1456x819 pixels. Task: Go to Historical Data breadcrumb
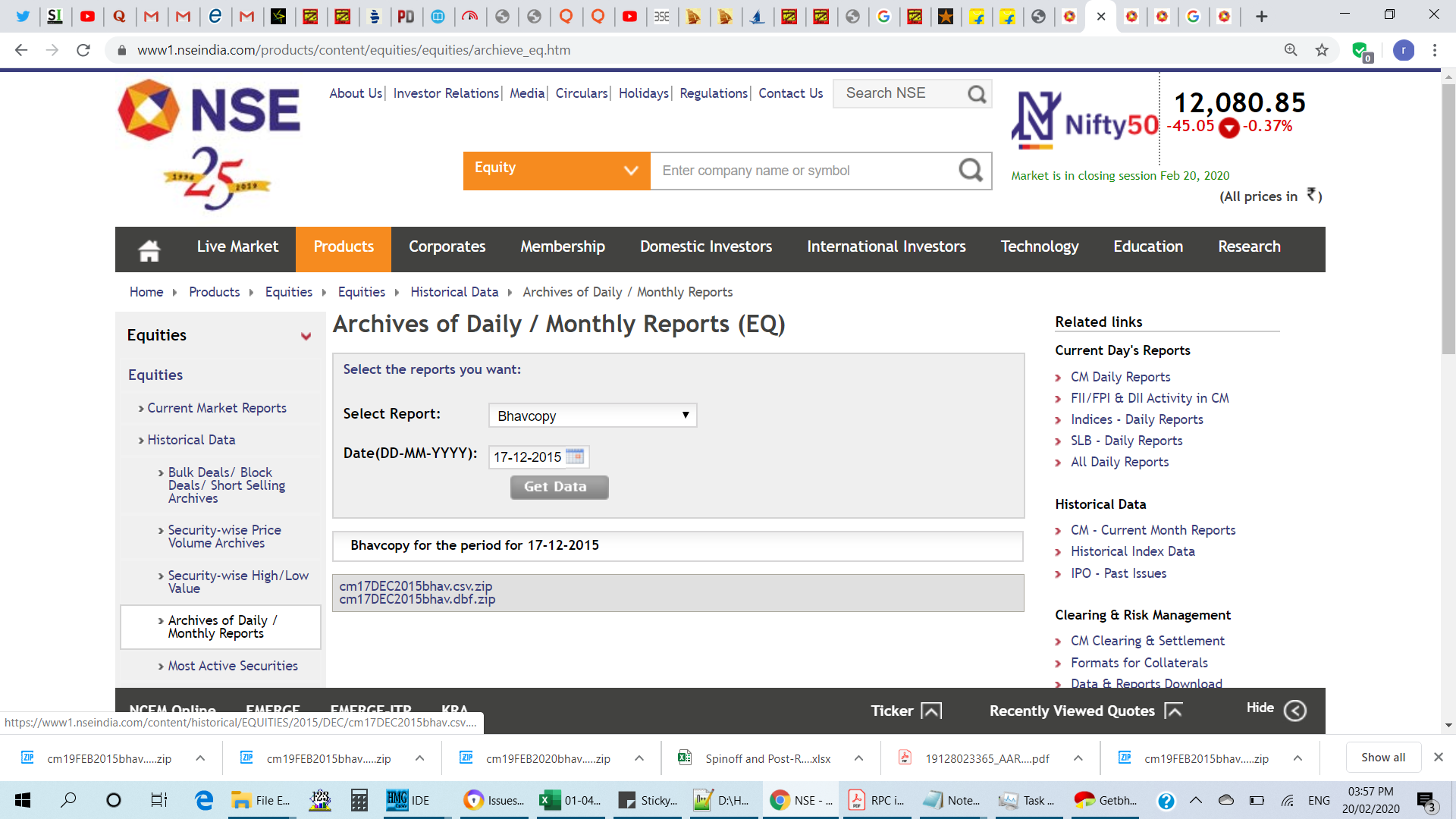pos(454,292)
